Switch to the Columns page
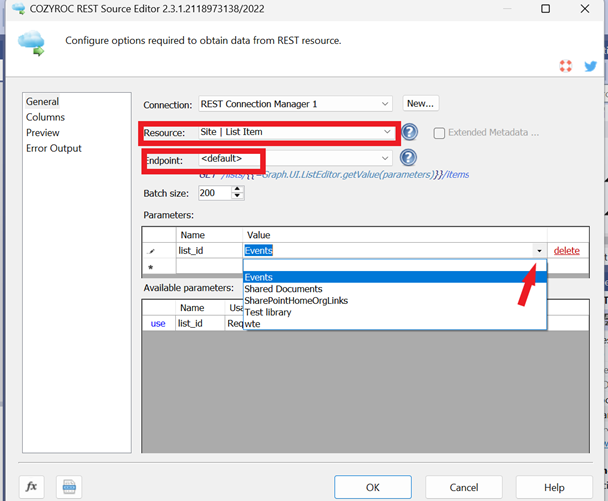This screenshot has height=501, width=608. pyautogui.click(x=45, y=117)
